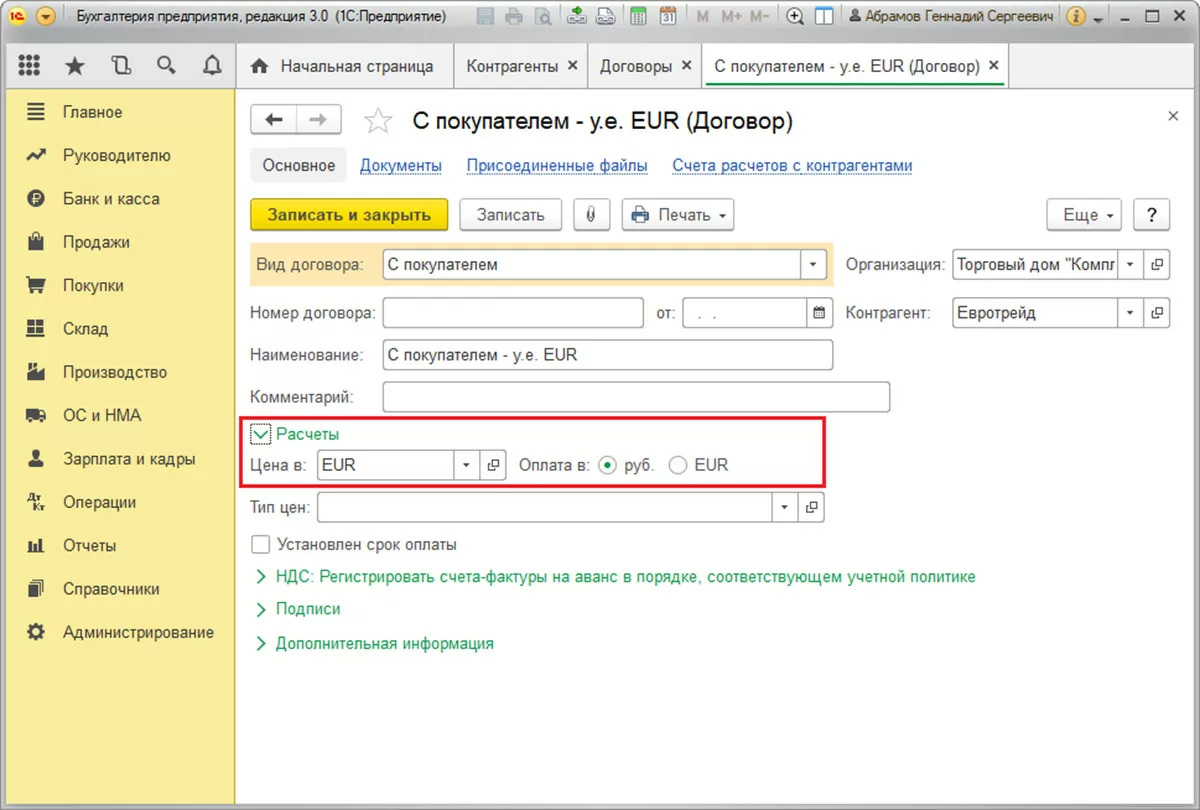Open the history icon in the top panel
Image resolution: width=1200 pixels, height=810 pixels.
click(121, 66)
